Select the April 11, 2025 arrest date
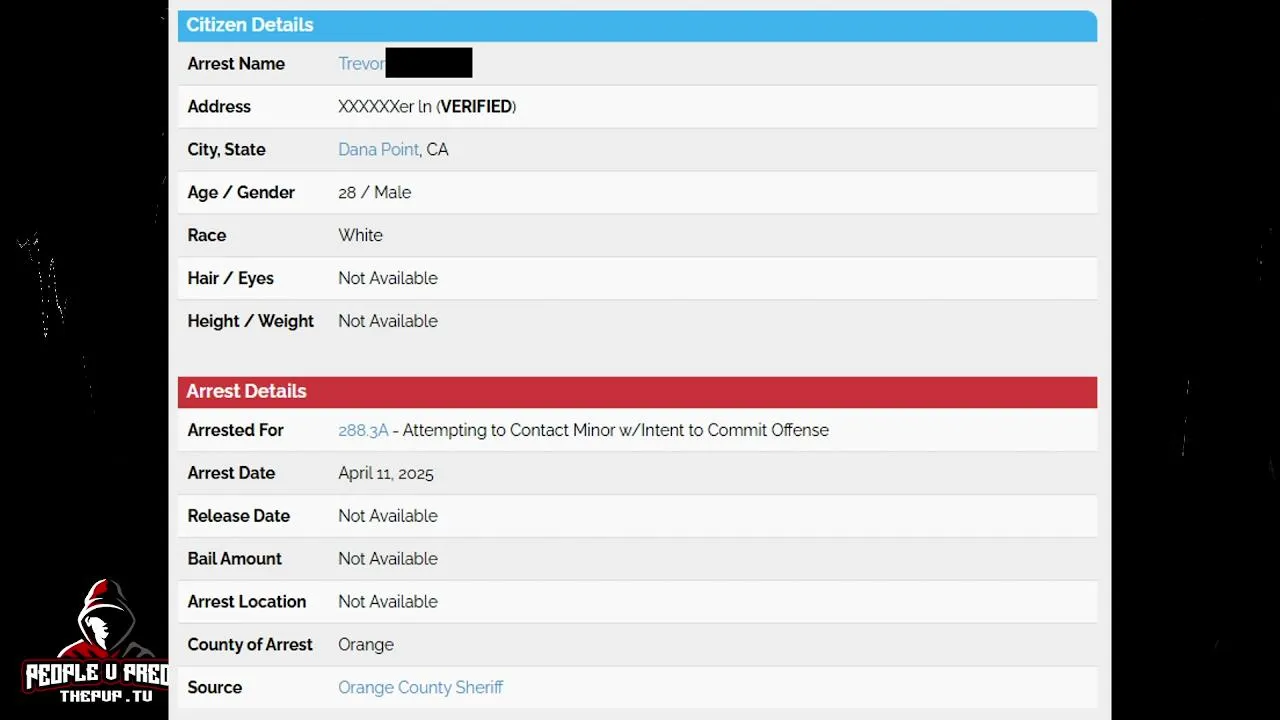This screenshot has height=720, width=1280. (386, 474)
